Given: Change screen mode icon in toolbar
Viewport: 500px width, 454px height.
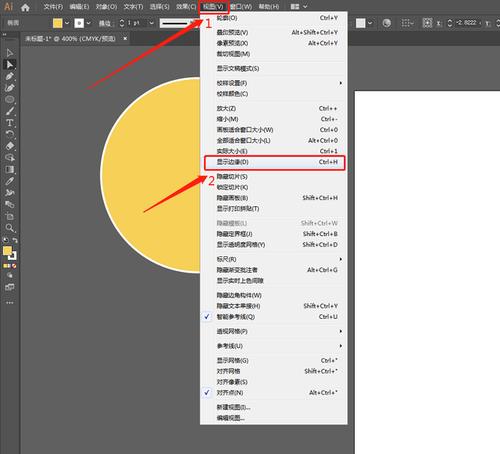Looking at the screenshot, I should 10,287.
